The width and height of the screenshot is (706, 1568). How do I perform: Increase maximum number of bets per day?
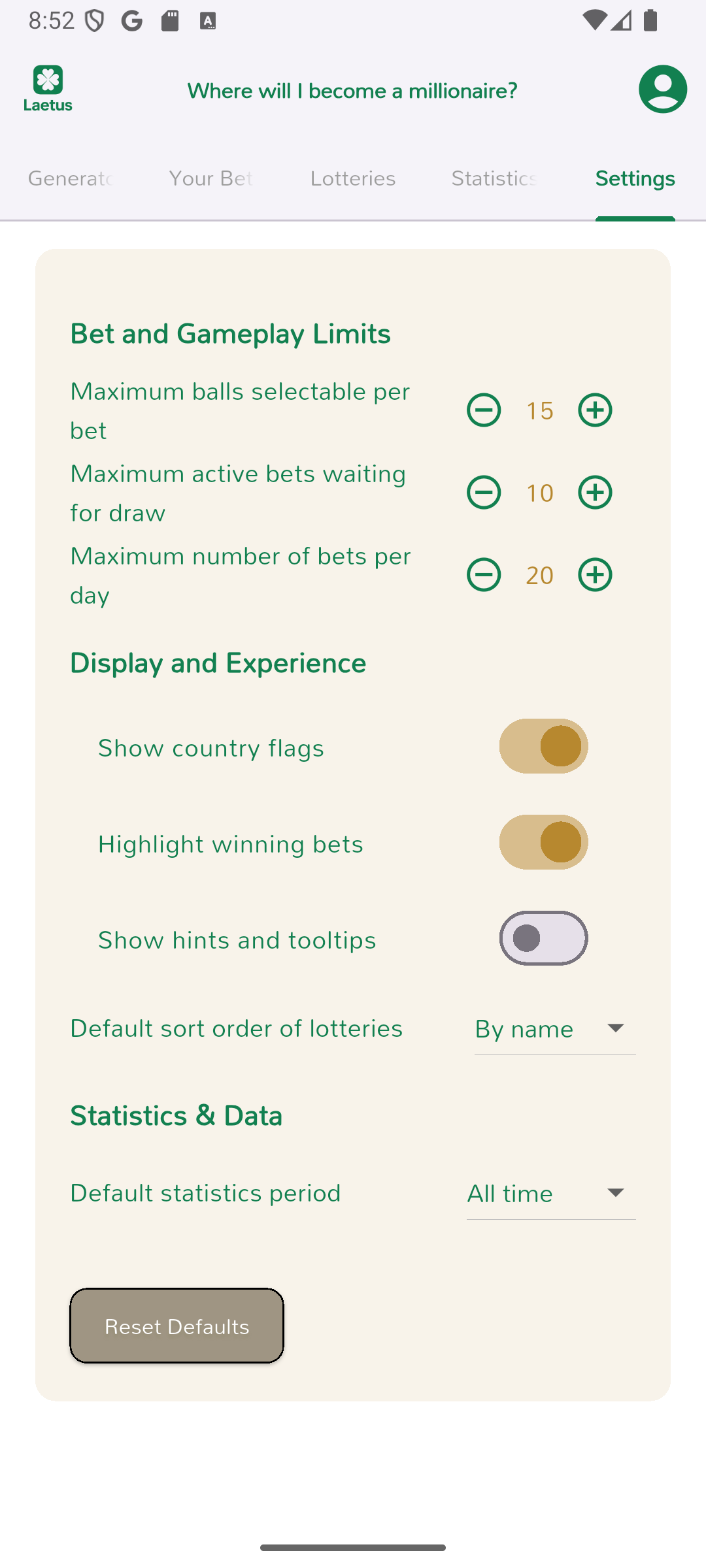[595, 575]
